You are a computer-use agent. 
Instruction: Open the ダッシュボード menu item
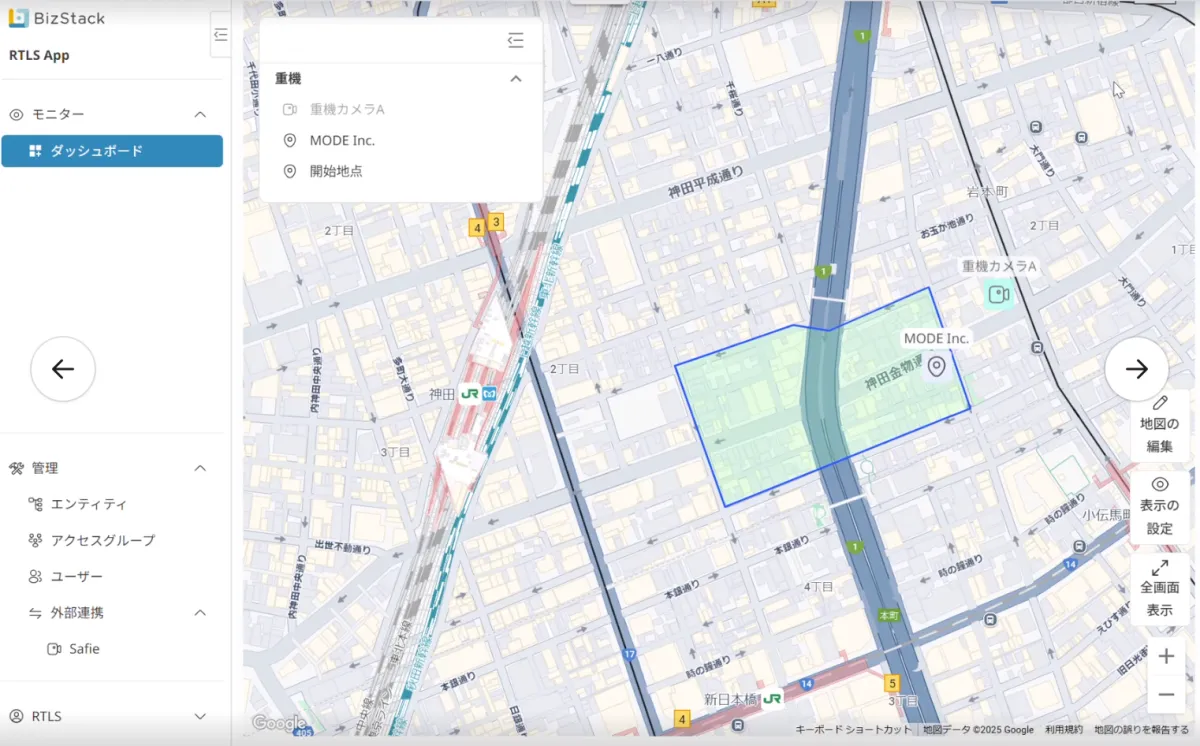coord(112,151)
